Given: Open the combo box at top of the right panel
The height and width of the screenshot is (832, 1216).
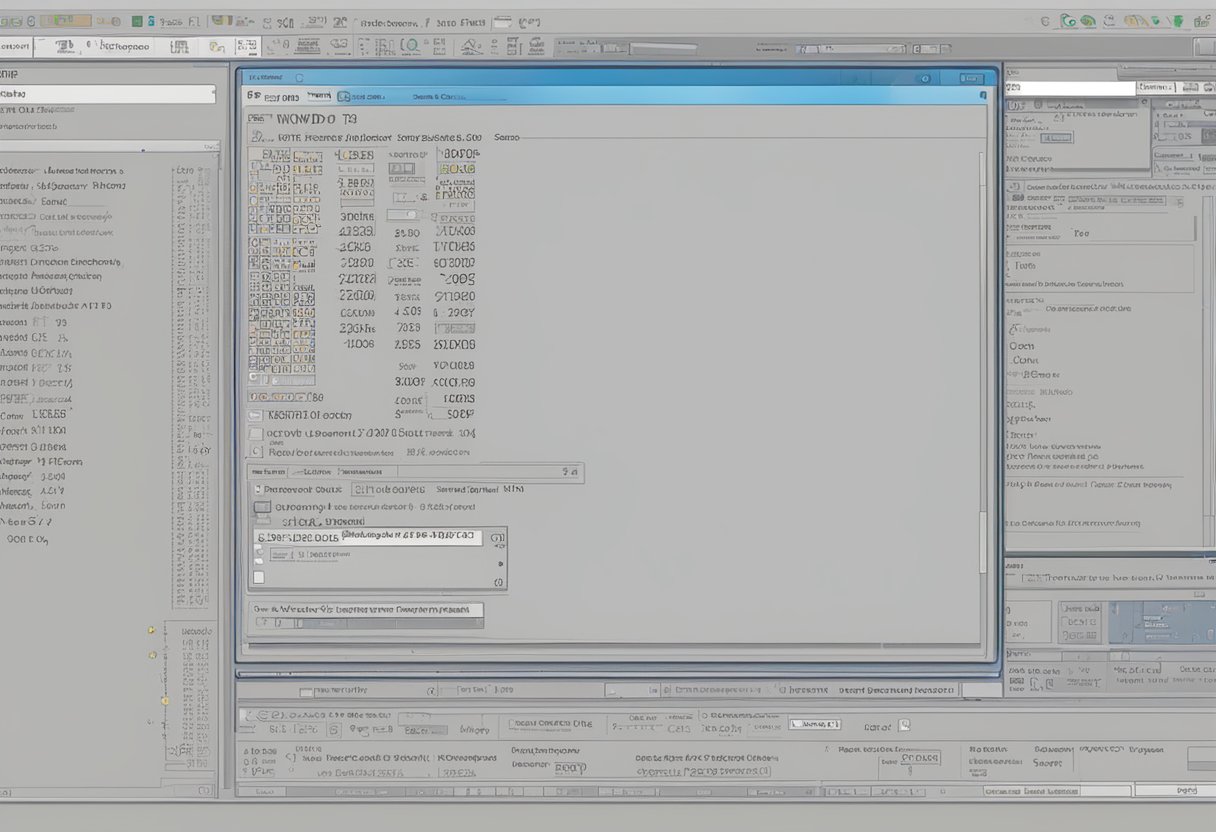Looking at the screenshot, I should (x=1070, y=88).
